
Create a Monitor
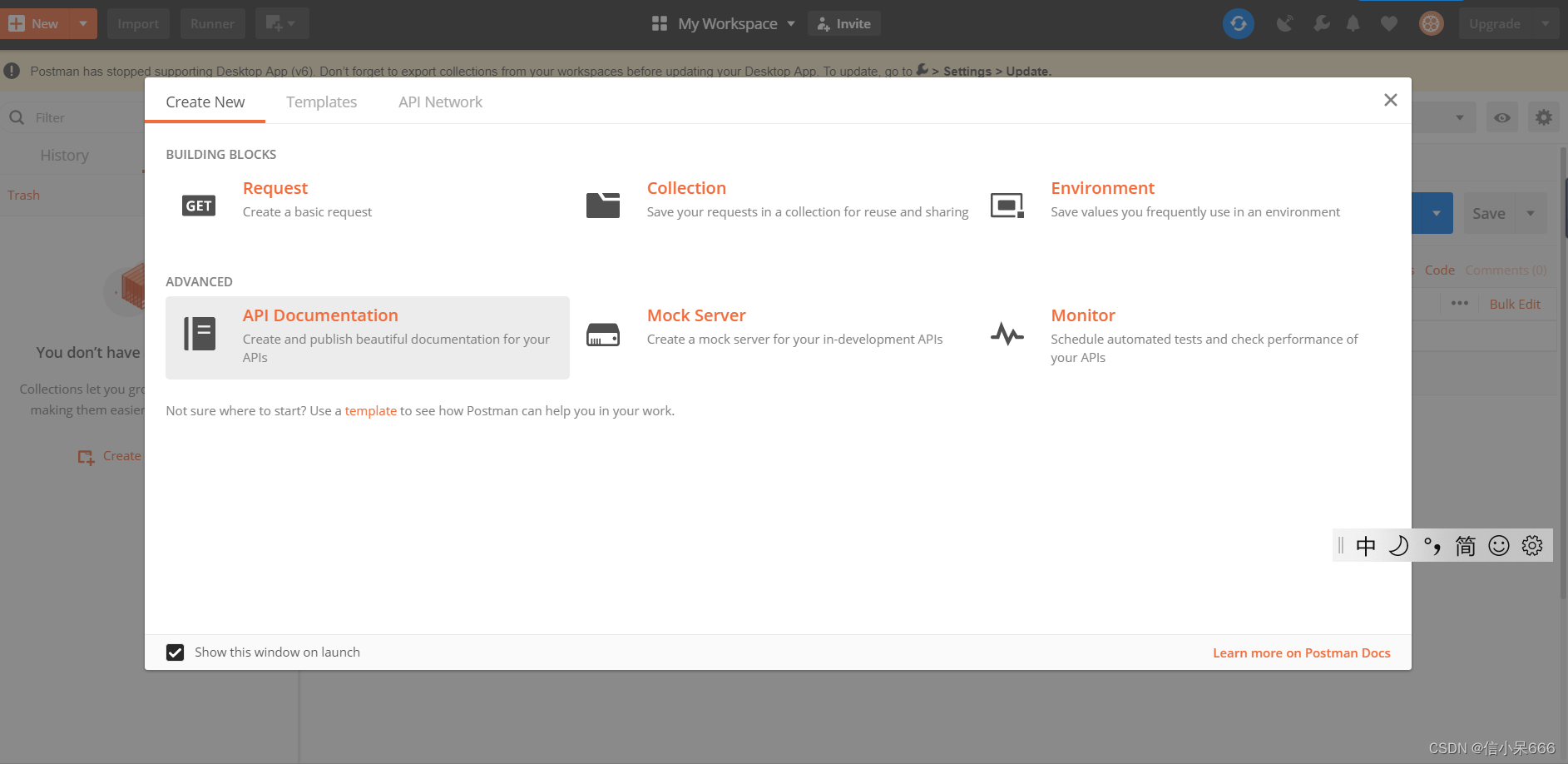(x=1082, y=315)
